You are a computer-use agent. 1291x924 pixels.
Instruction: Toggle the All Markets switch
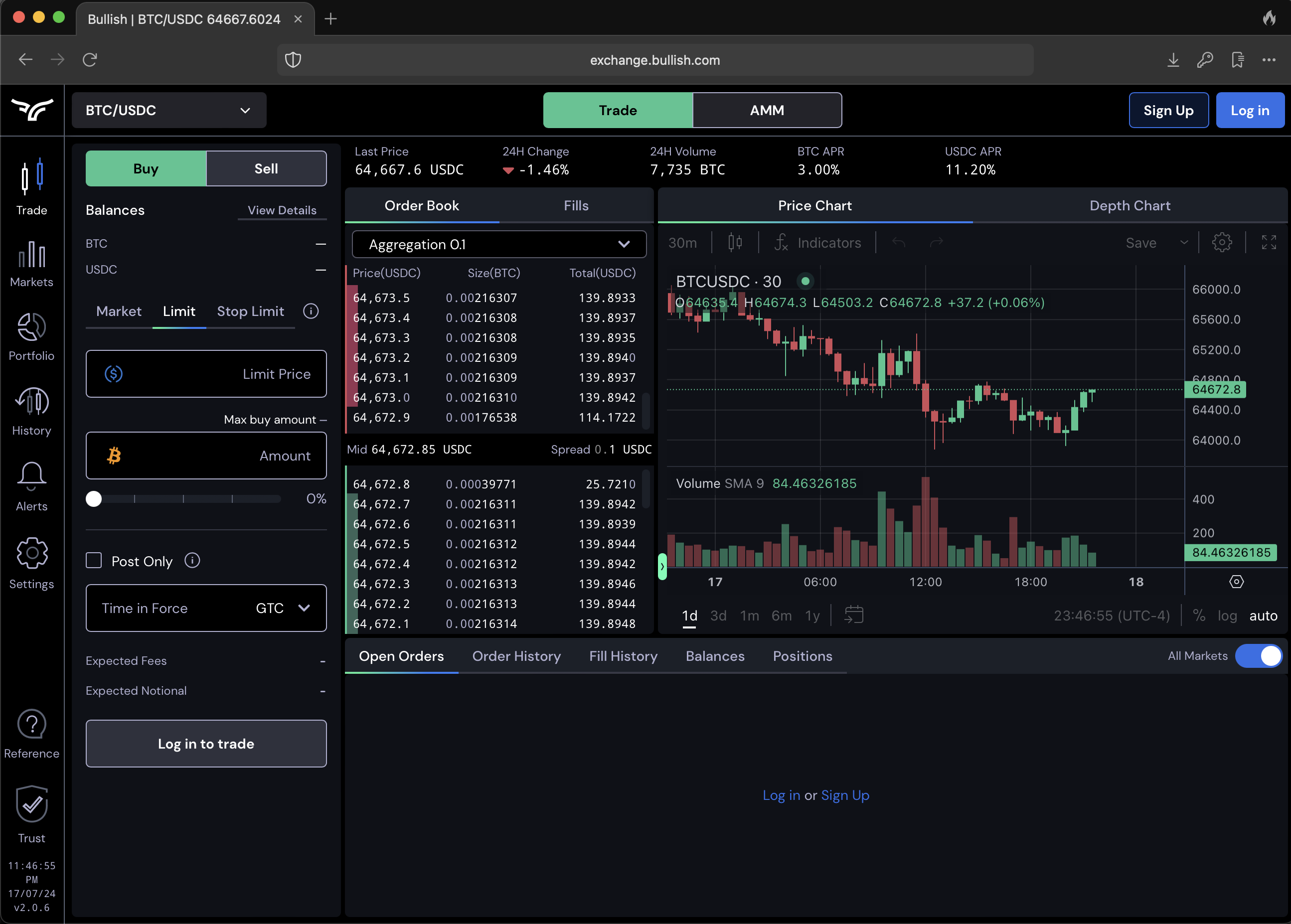pos(1259,656)
